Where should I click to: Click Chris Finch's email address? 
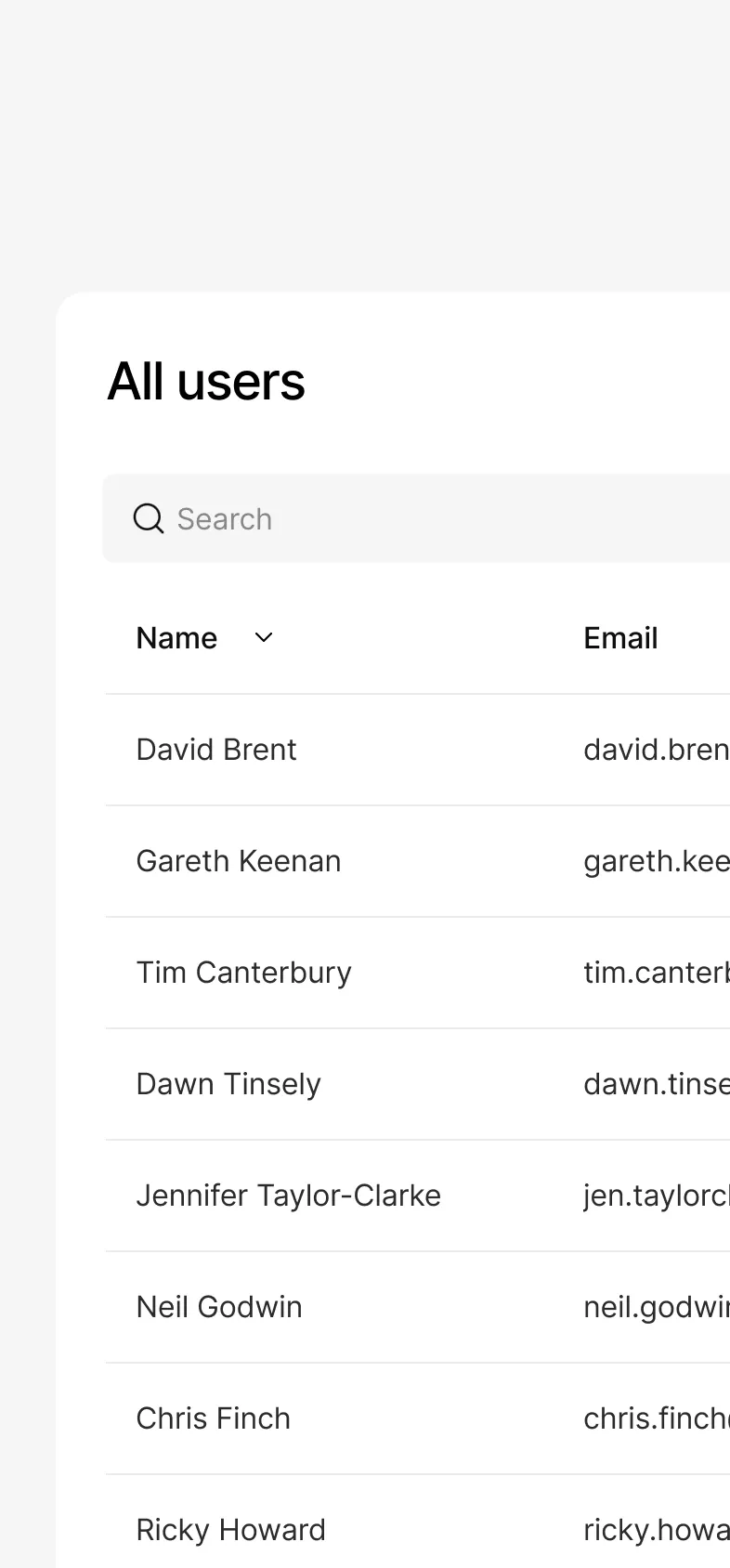click(x=656, y=1418)
